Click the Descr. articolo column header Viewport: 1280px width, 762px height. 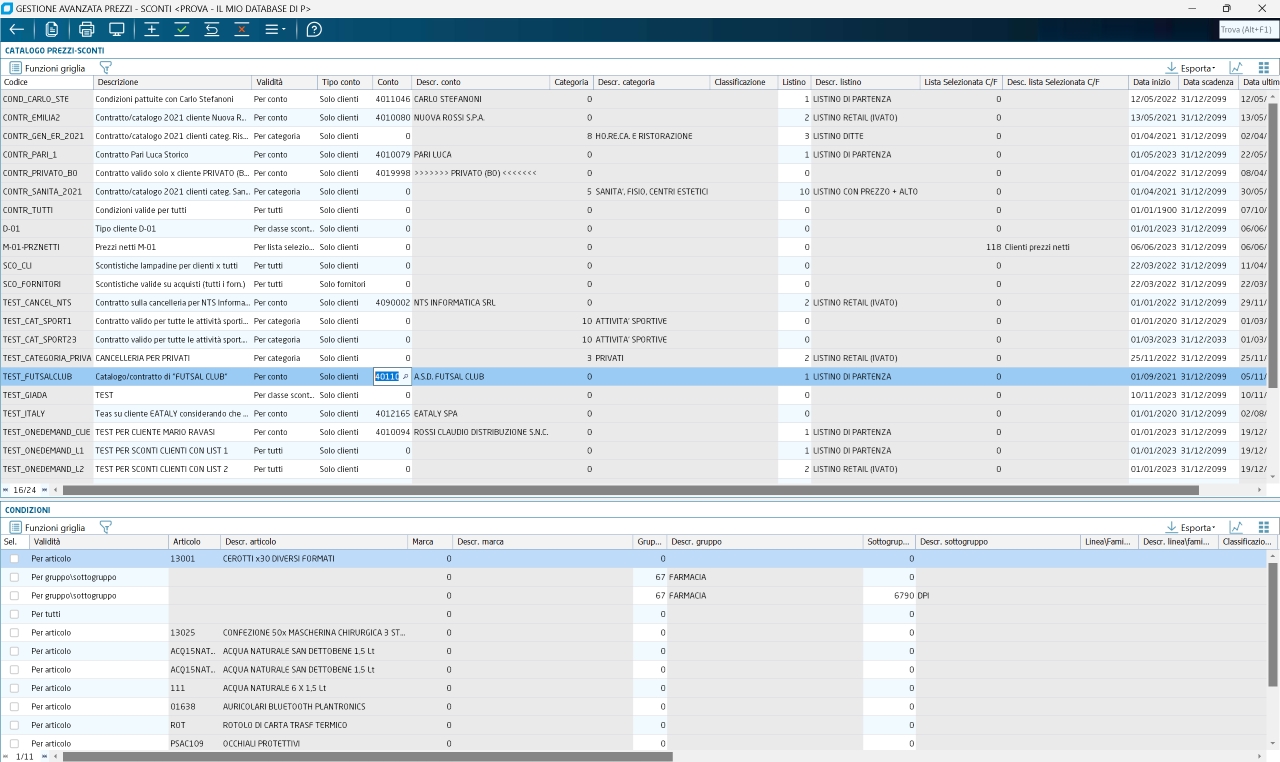pos(250,542)
